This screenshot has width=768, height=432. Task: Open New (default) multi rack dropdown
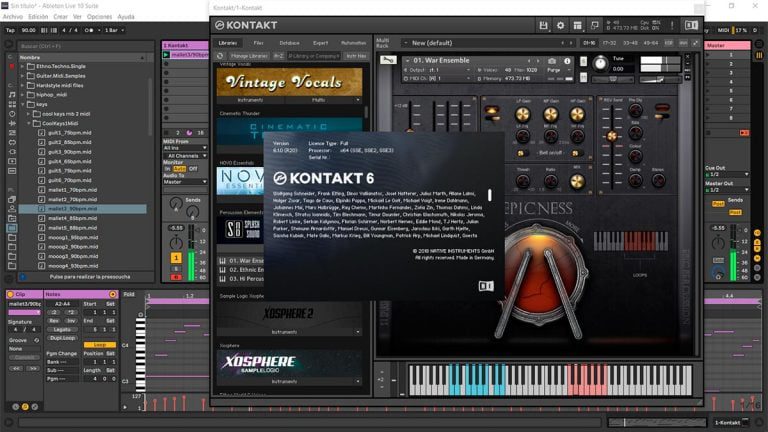[x=487, y=43]
